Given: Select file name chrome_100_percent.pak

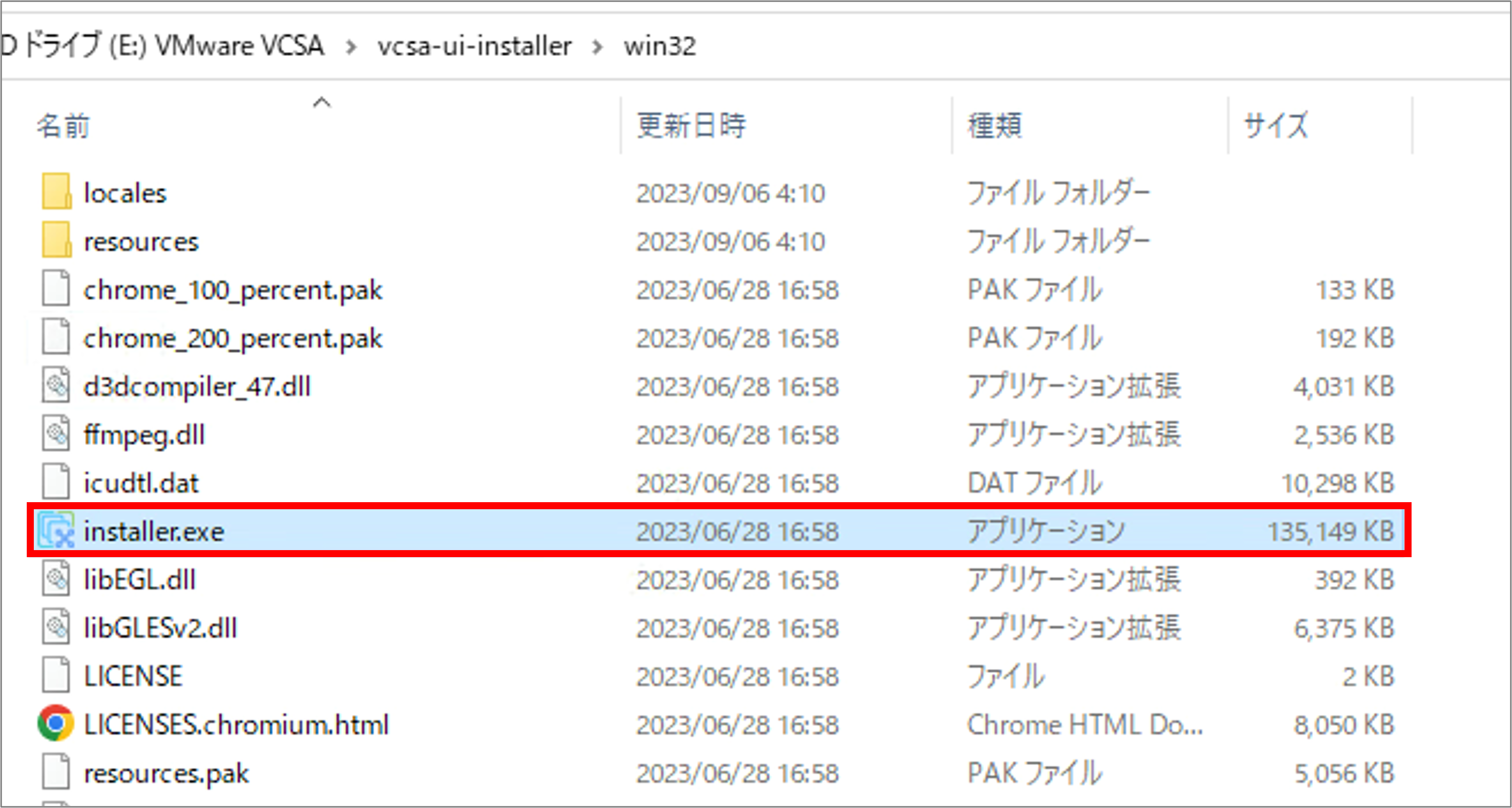Looking at the screenshot, I should [x=233, y=291].
